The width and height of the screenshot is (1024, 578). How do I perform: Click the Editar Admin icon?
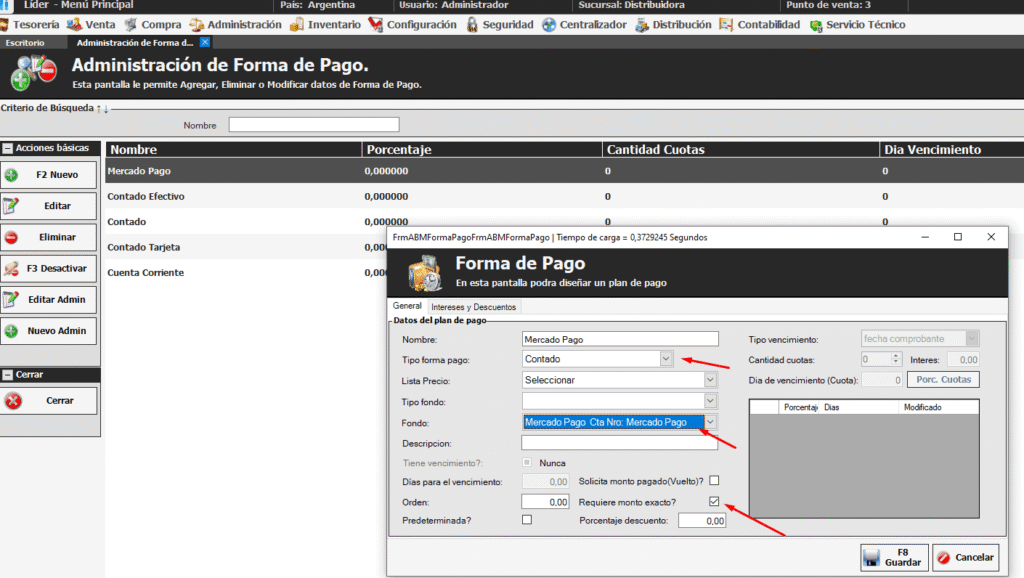tap(12, 300)
